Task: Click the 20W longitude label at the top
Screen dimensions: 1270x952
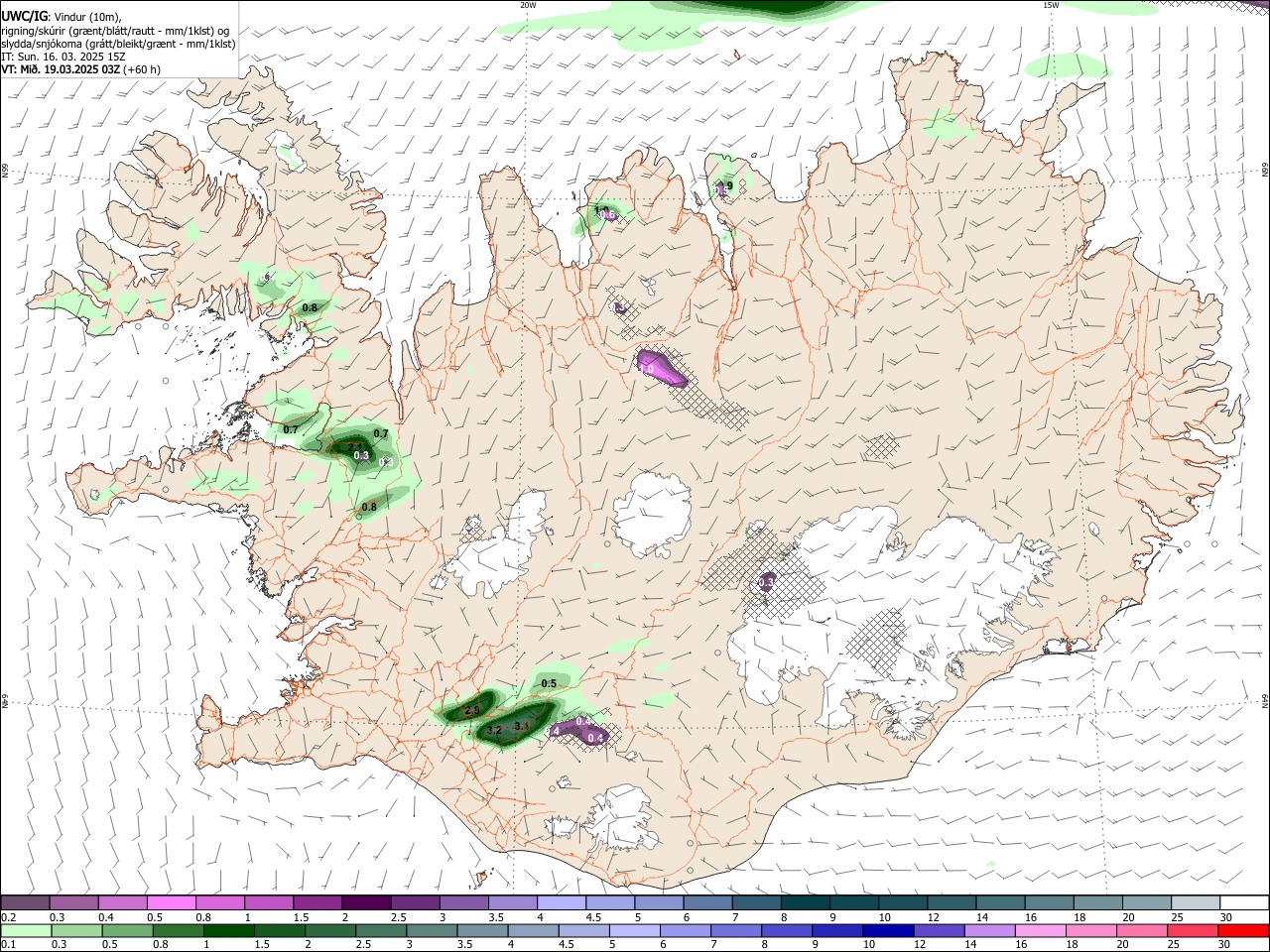Action: point(529,5)
